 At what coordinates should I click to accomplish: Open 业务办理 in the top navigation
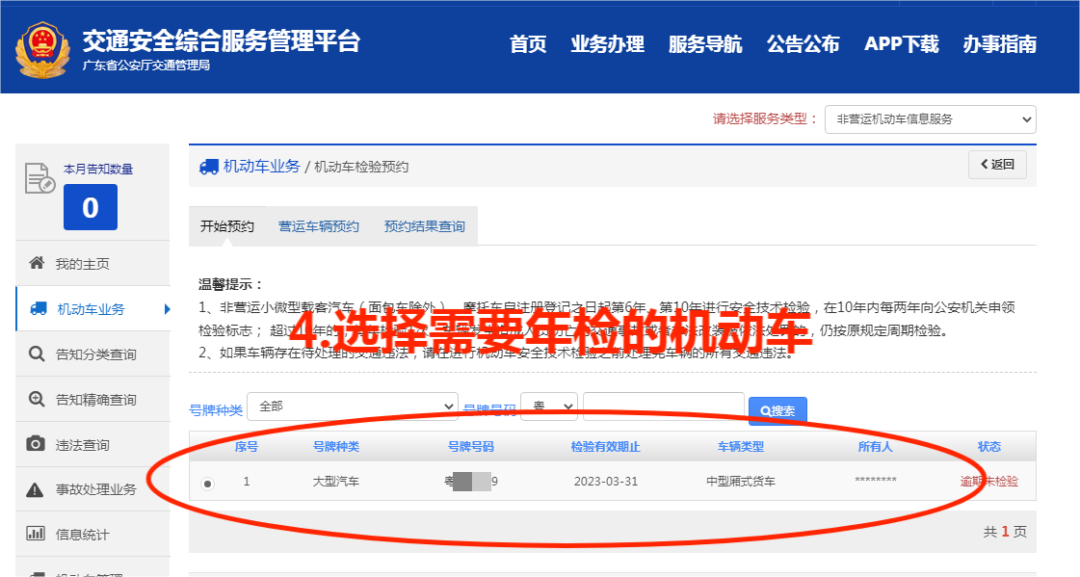click(x=608, y=44)
